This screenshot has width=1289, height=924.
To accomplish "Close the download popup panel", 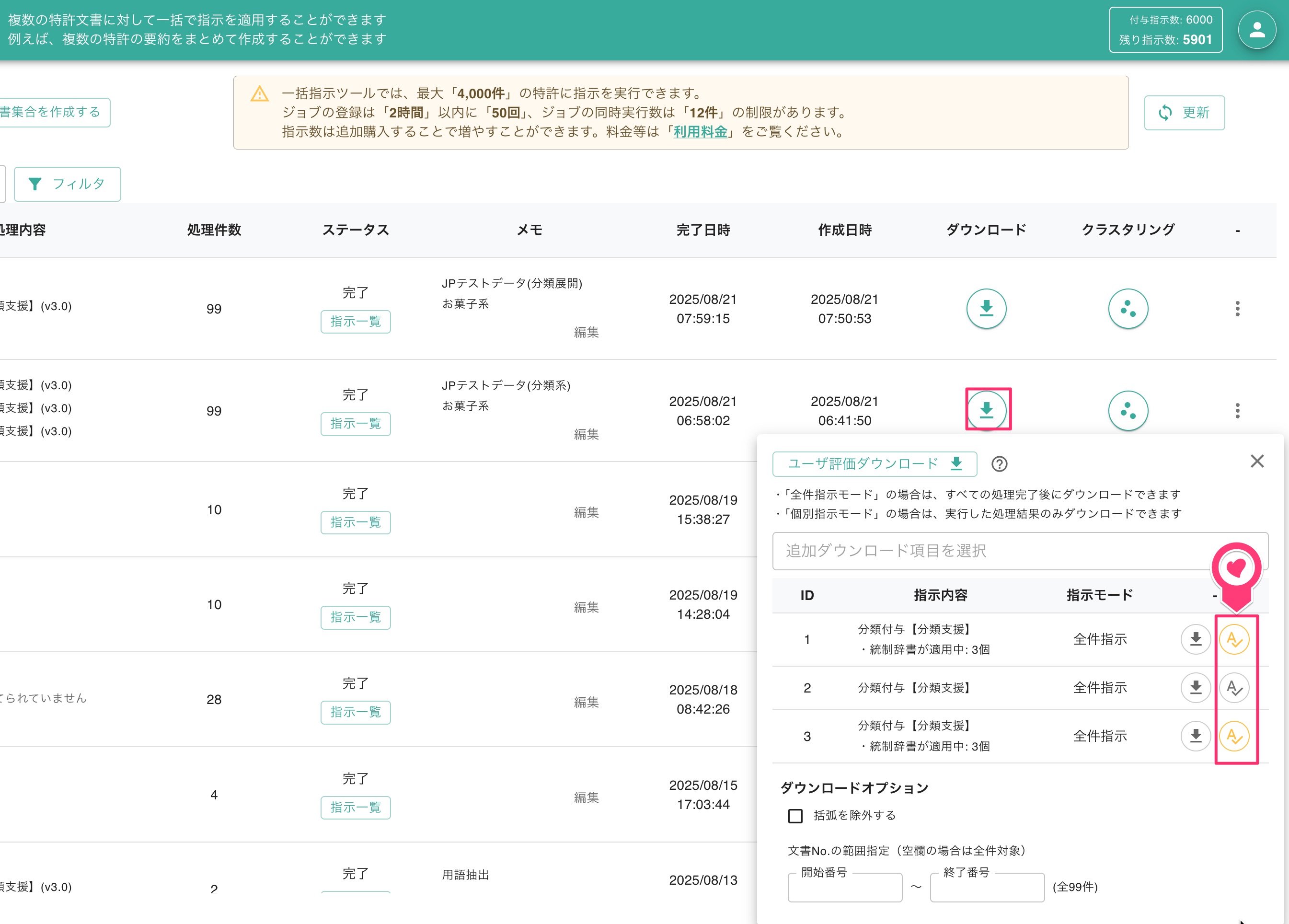I will click(x=1256, y=461).
